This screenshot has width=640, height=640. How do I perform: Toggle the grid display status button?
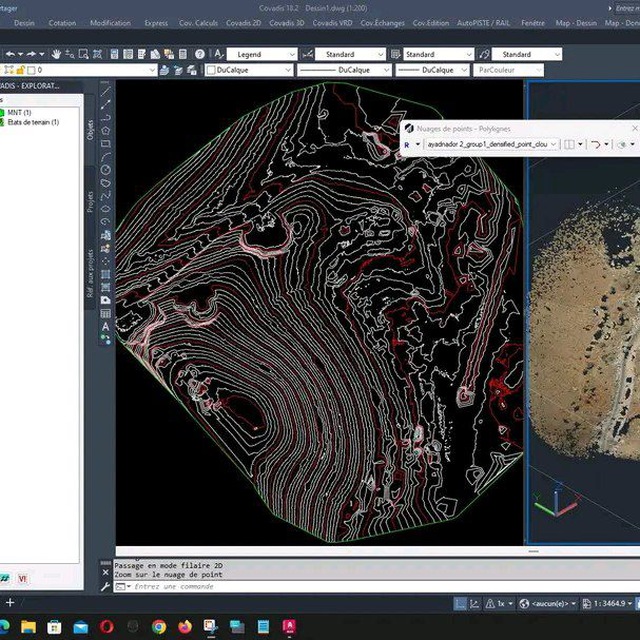coord(460,603)
